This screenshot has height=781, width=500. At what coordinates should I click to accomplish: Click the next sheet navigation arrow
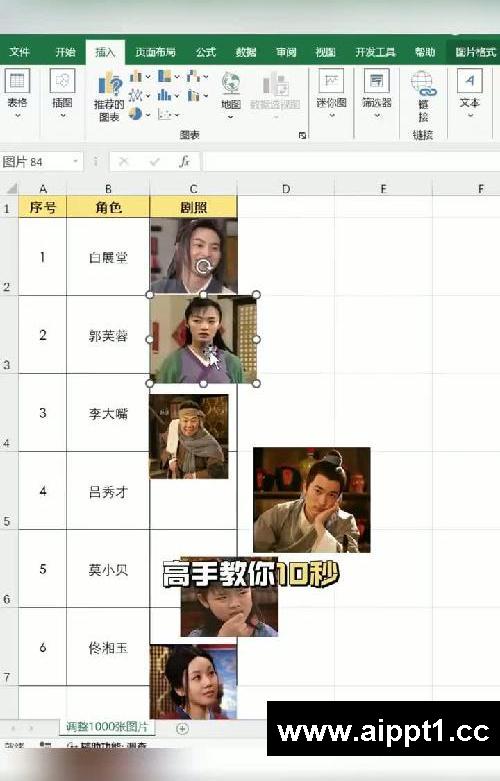click(31, 728)
